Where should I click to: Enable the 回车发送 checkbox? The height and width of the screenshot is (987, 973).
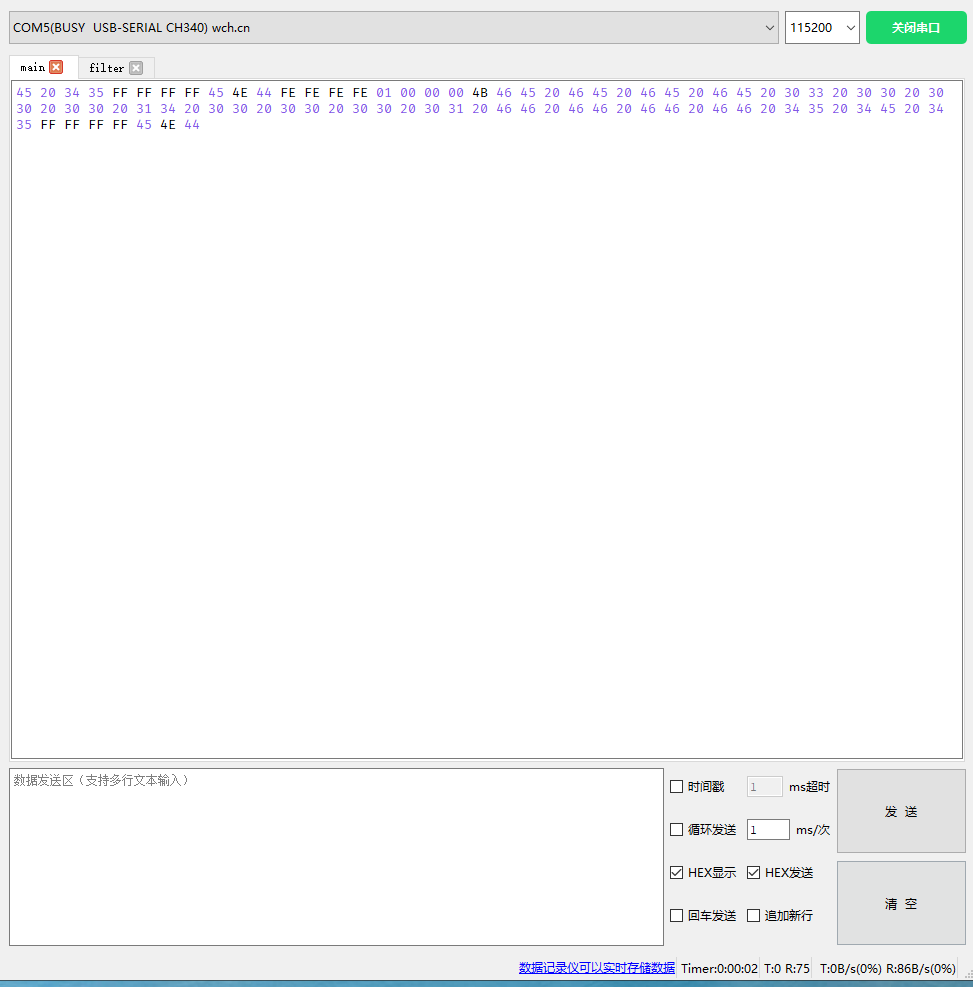[677, 915]
